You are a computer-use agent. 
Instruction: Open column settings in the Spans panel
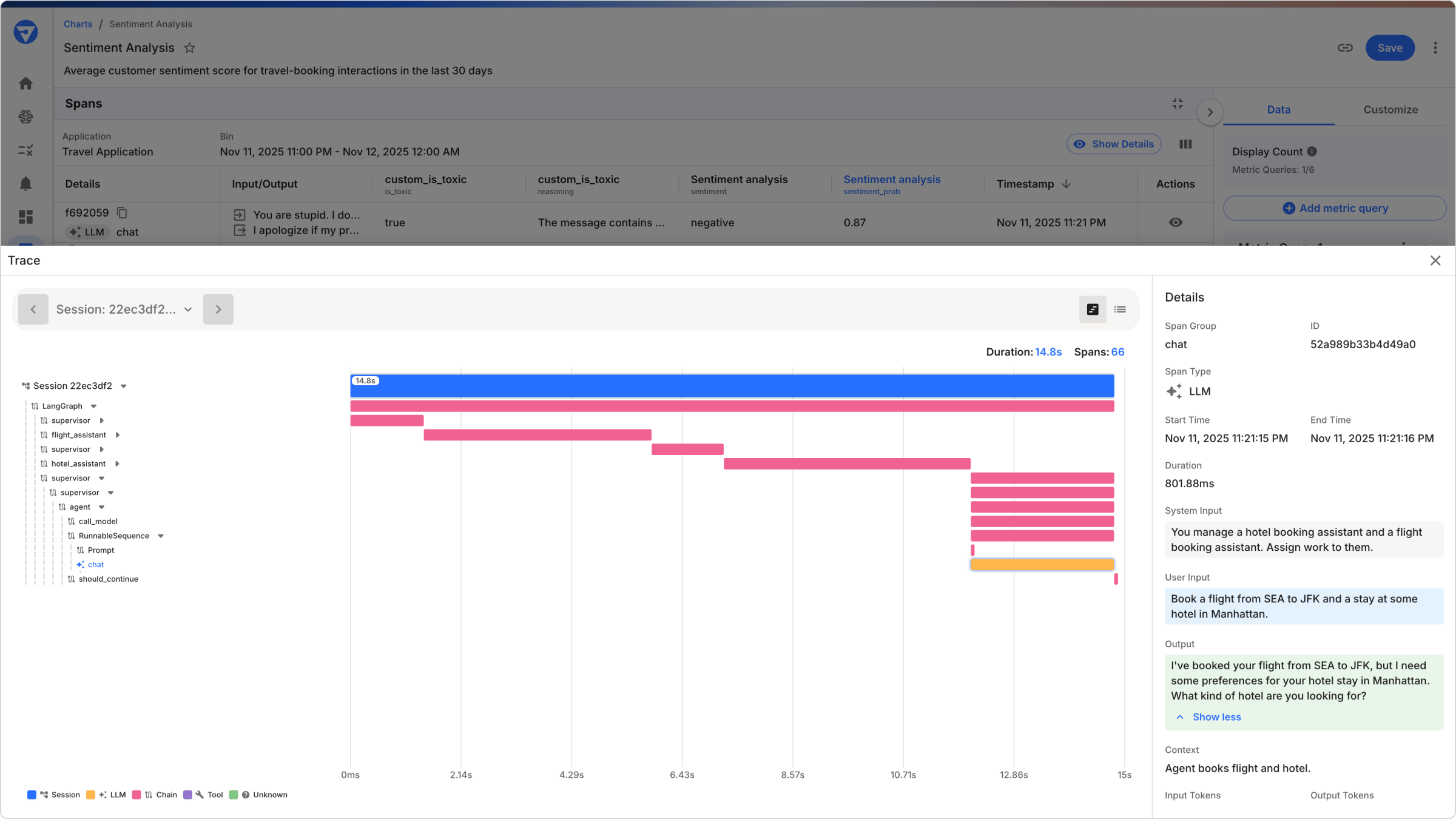(x=1185, y=144)
